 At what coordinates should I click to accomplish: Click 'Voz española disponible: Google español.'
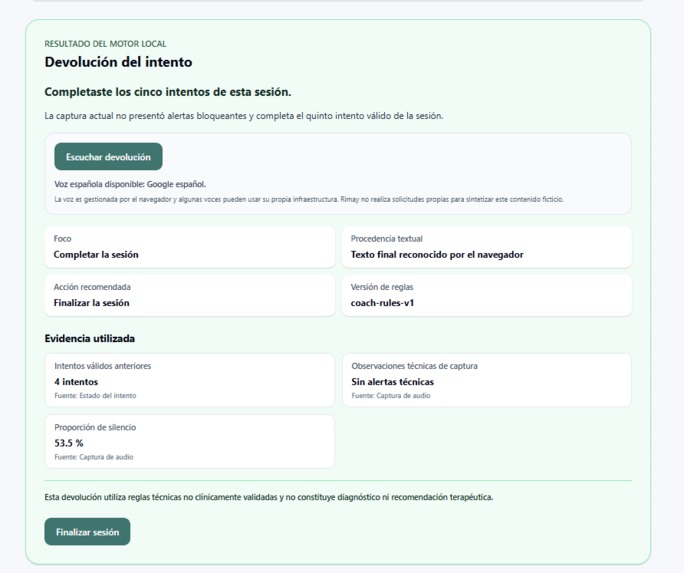coord(130,184)
